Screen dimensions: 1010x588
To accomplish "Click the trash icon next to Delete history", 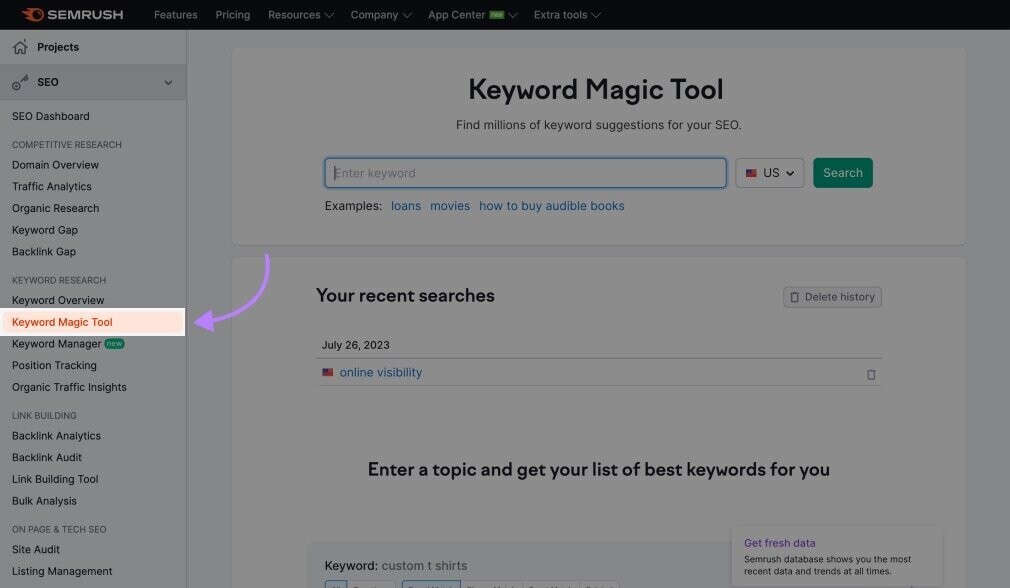I will [x=796, y=296].
